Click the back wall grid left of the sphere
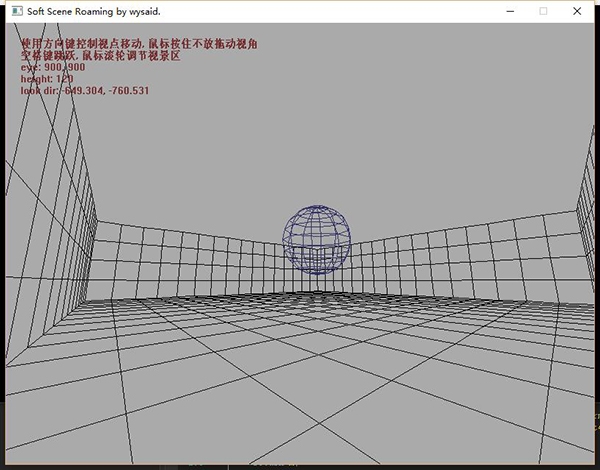This screenshot has height=470, width=600. pos(189,260)
